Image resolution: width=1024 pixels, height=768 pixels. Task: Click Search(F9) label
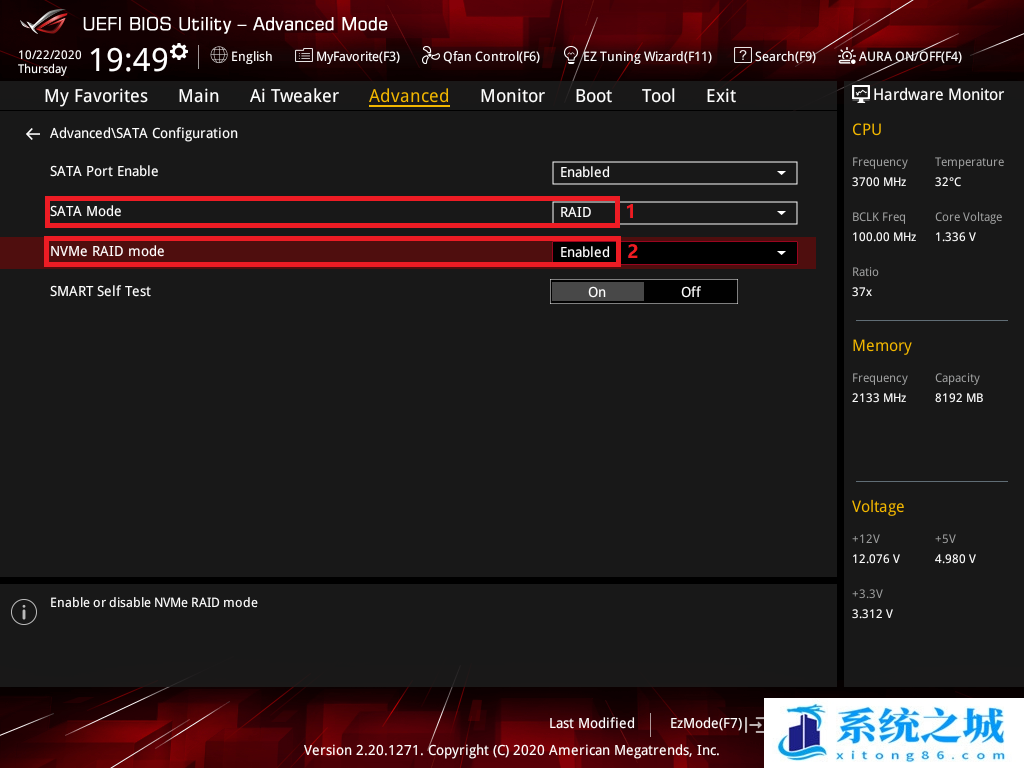tap(785, 56)
